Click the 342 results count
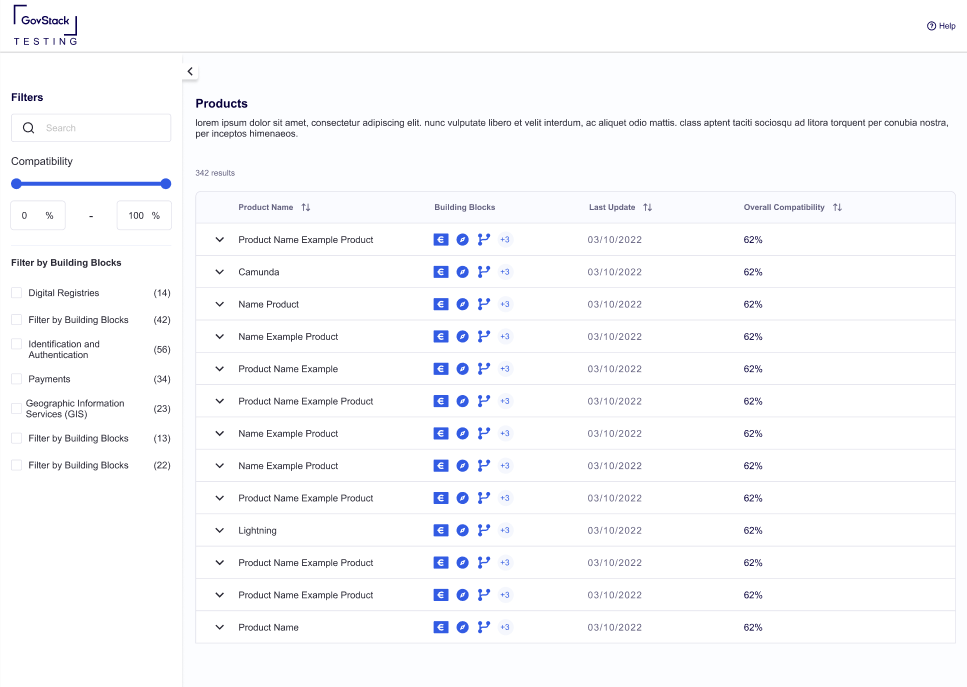This screenshot has height=687, width=967. (x=215, y=173)
